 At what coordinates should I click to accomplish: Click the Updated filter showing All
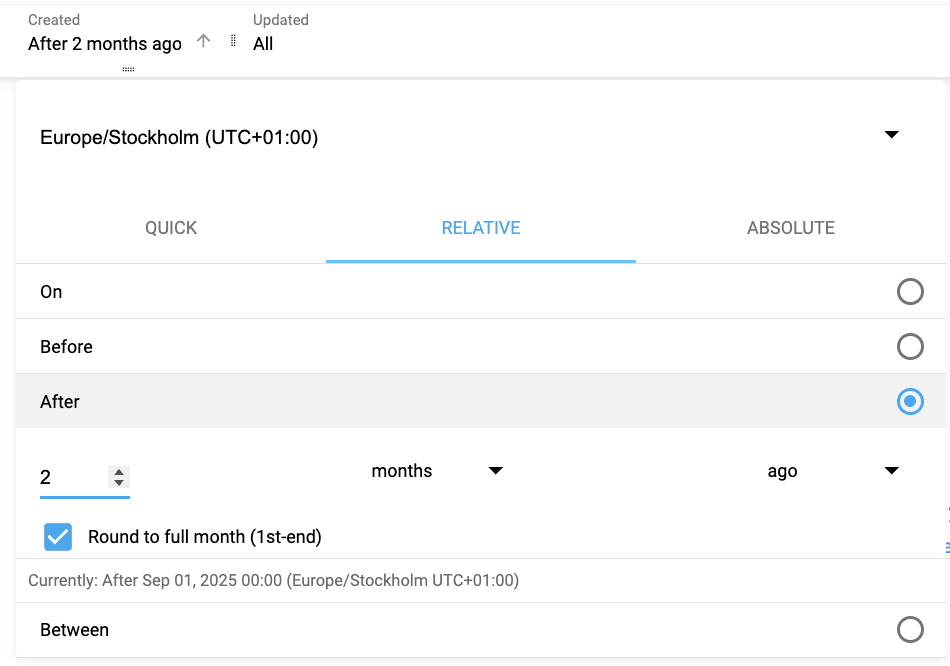(x=263, y=43)
